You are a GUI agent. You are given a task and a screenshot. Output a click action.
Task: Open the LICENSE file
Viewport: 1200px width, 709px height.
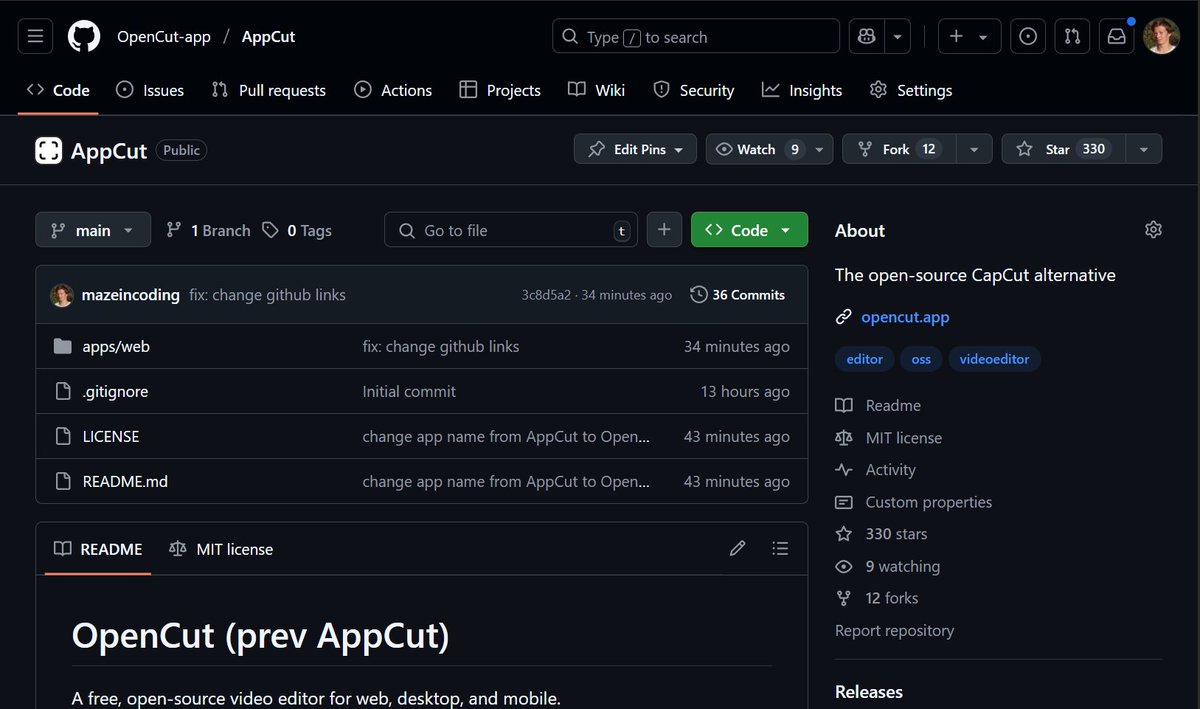tap(111, 436)
